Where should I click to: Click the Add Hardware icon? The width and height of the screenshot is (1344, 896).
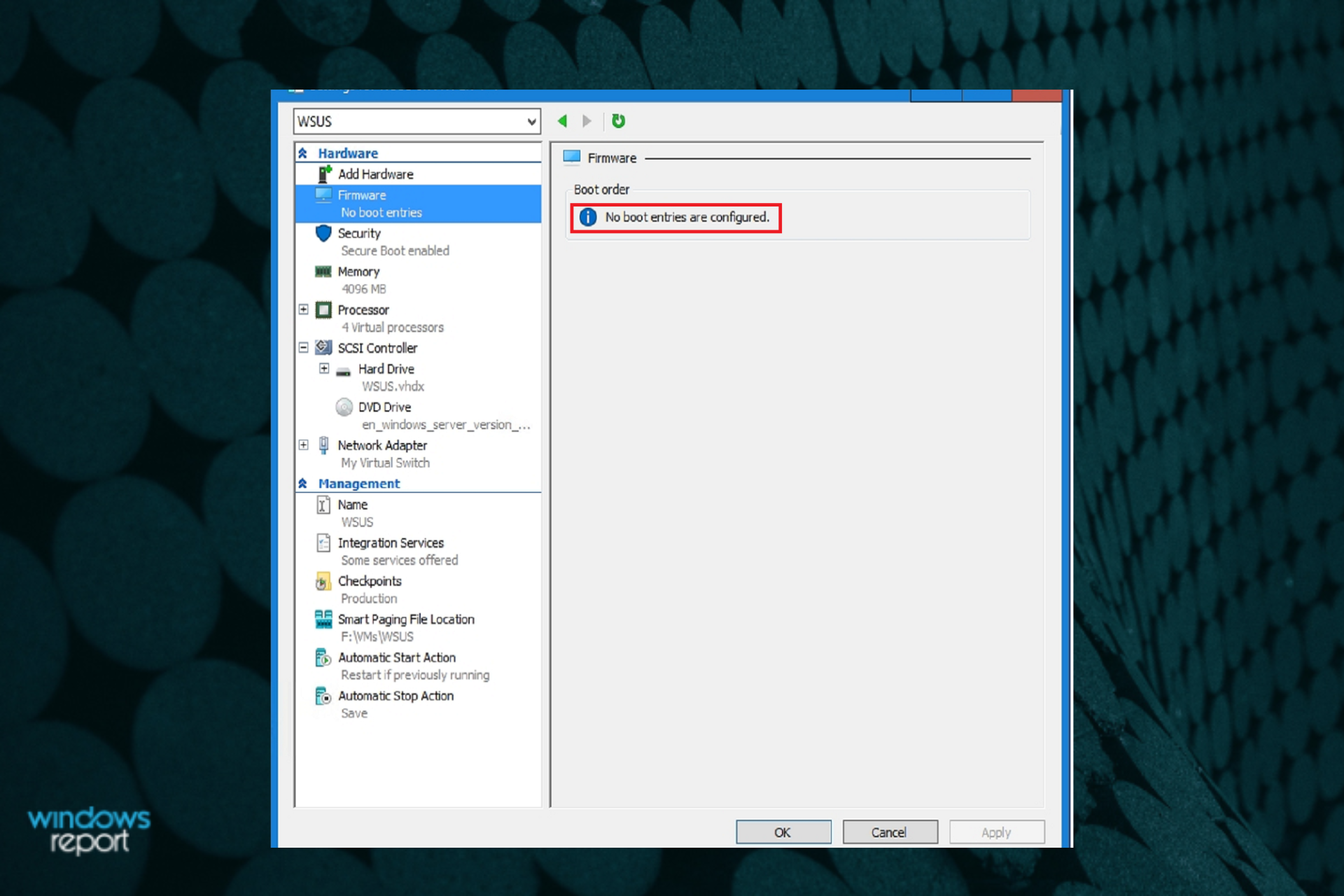pyautogui.click(x=324, y=174)
